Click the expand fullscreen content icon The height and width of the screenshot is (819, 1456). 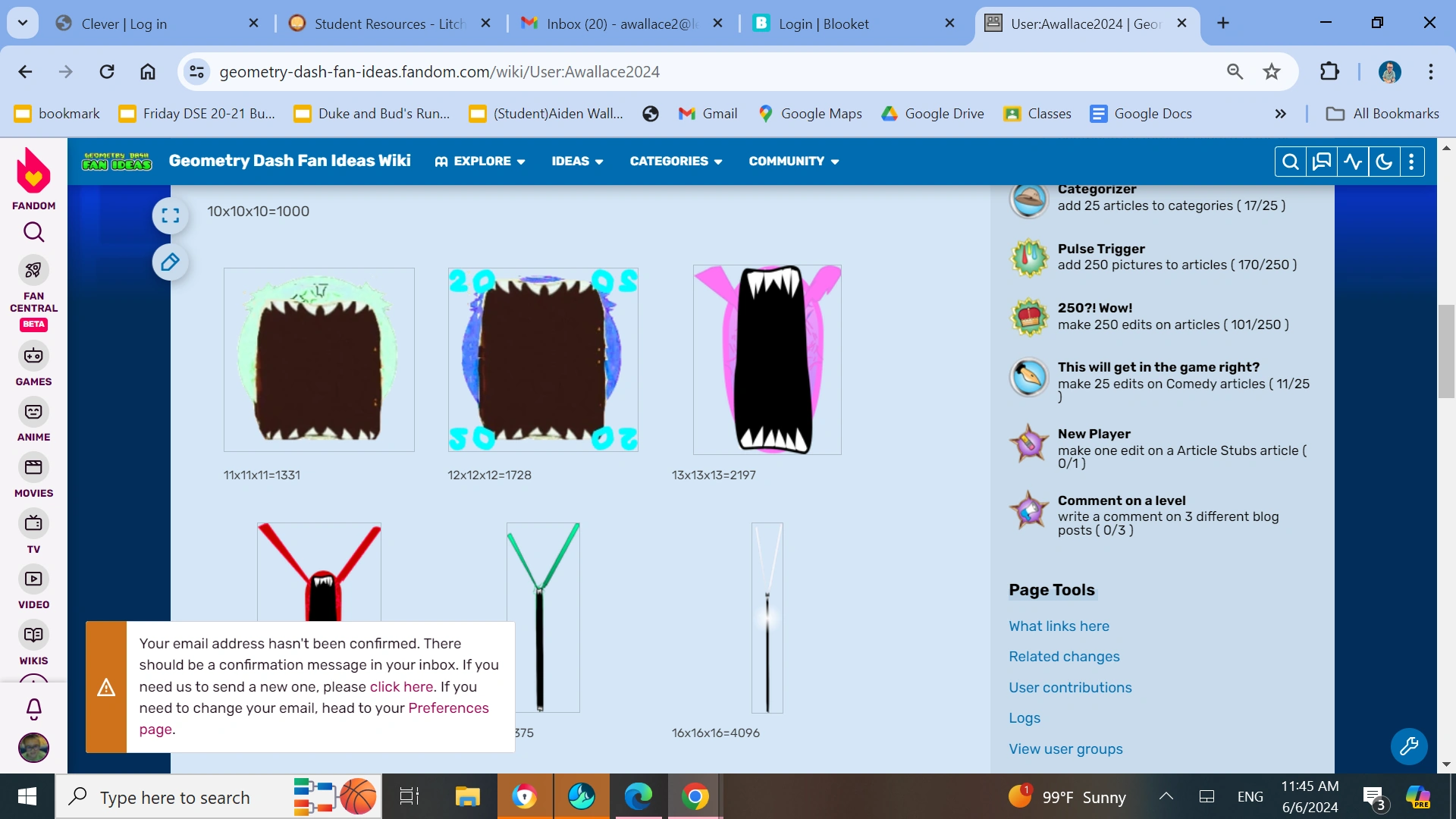pyautogui.click(x=171, y=215)
